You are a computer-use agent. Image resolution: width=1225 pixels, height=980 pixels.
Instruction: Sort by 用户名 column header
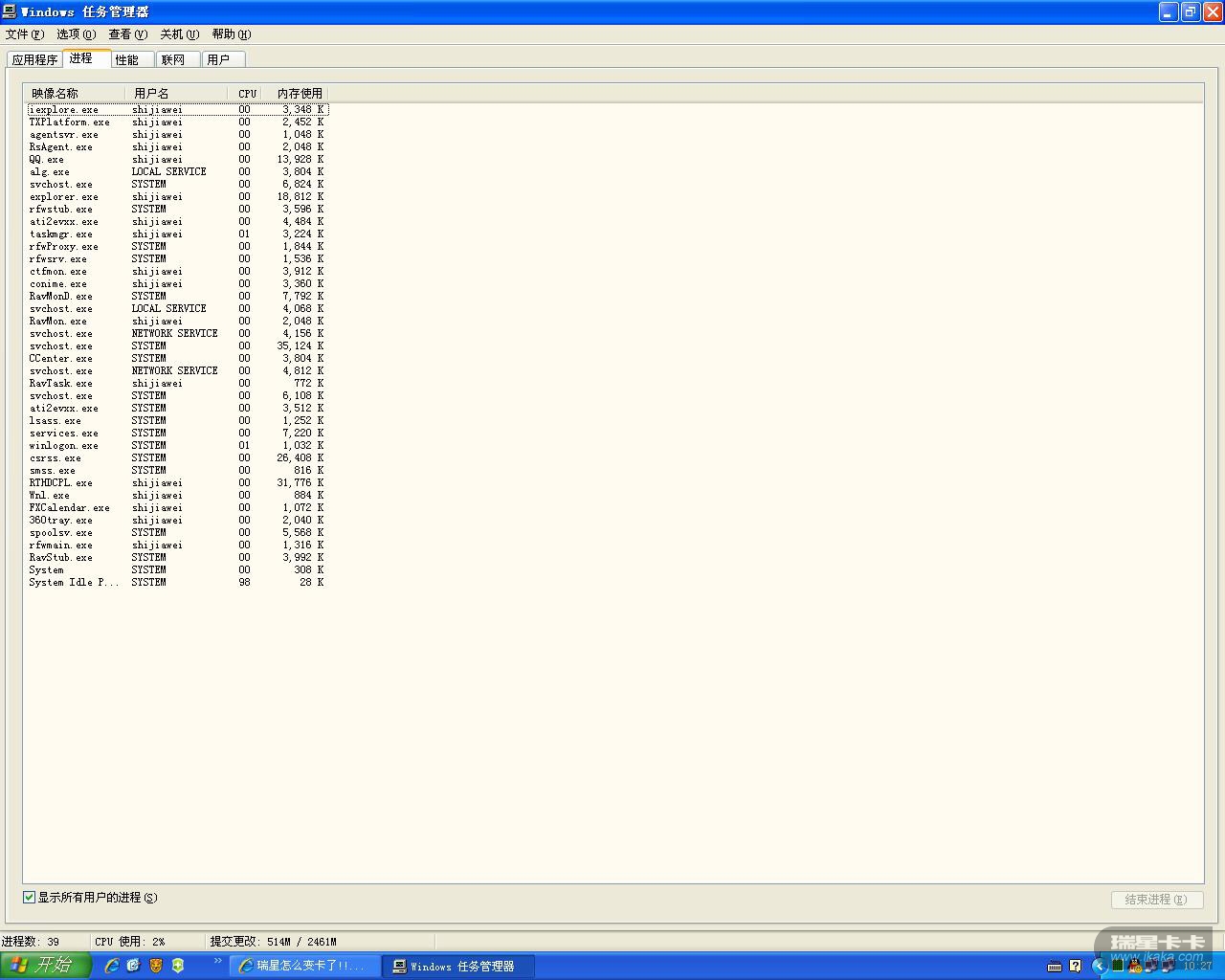(177, 94)
